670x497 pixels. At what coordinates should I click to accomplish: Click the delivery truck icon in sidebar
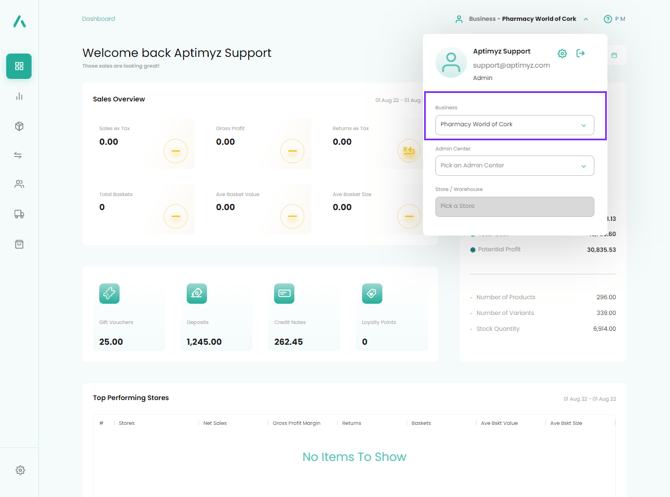[x=19, y=214]
